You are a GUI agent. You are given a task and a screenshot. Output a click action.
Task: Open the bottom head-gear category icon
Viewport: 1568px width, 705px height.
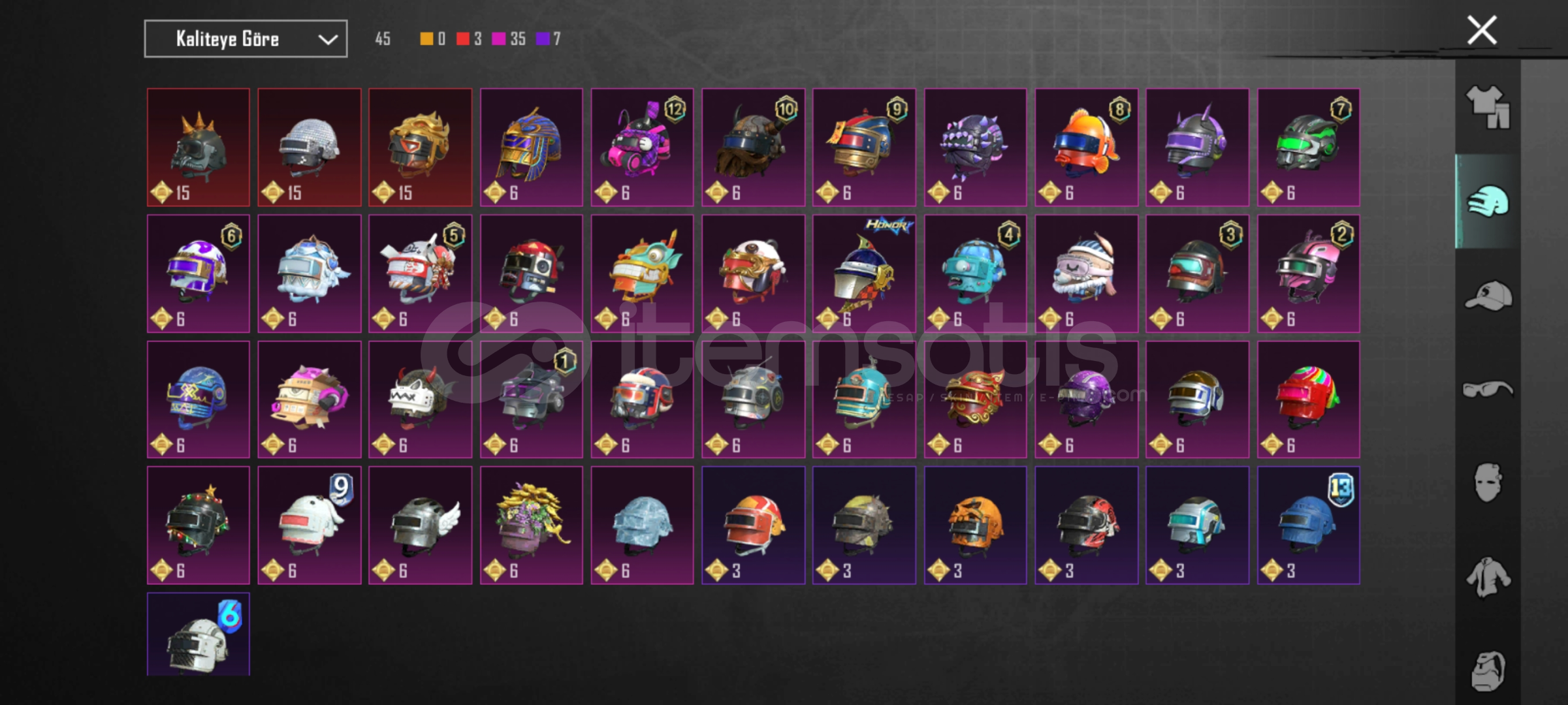point(1488,671)
